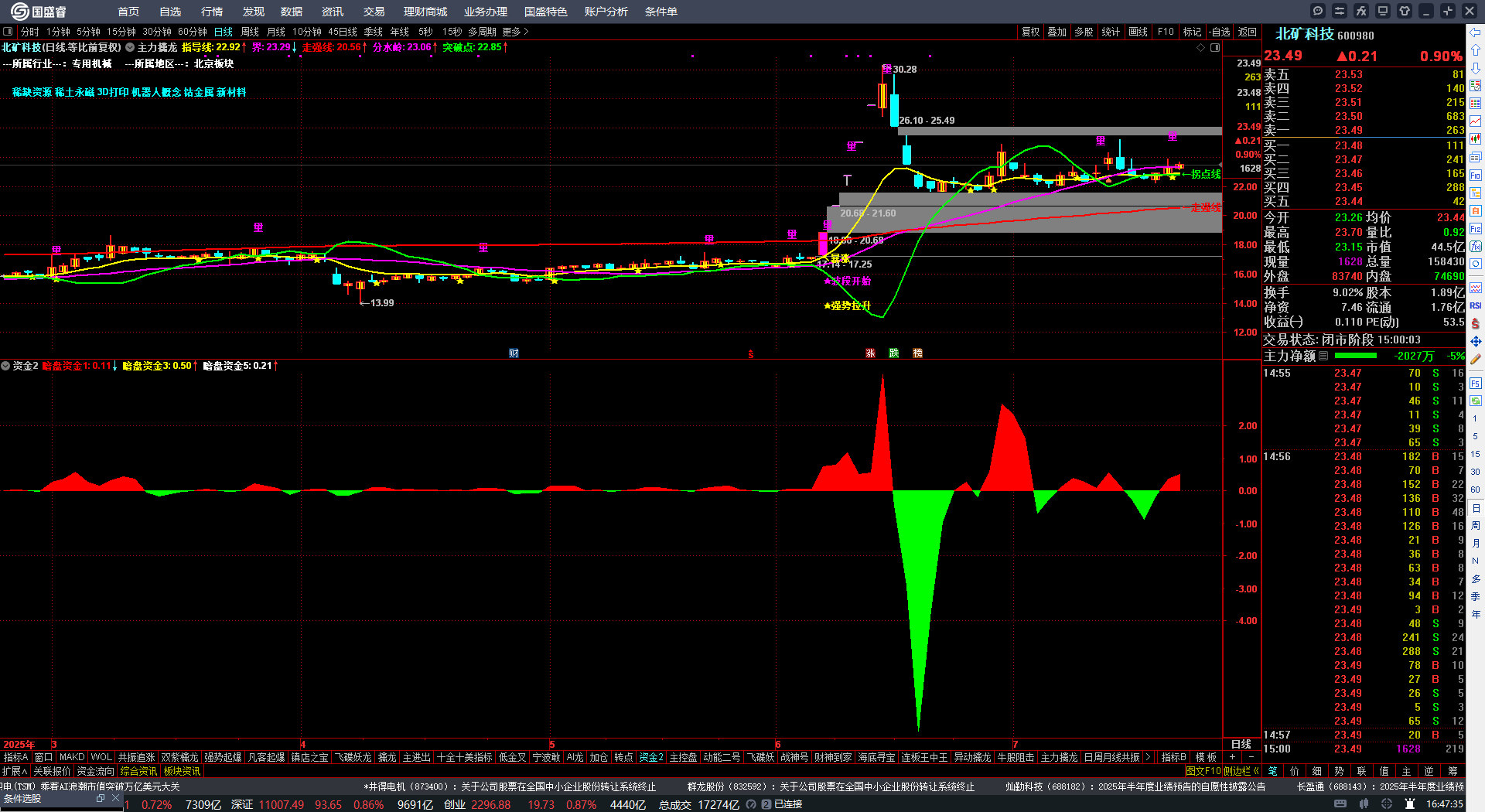
Task: Toggle the panel icon left of 分时
Action: [x=8, y=32]
